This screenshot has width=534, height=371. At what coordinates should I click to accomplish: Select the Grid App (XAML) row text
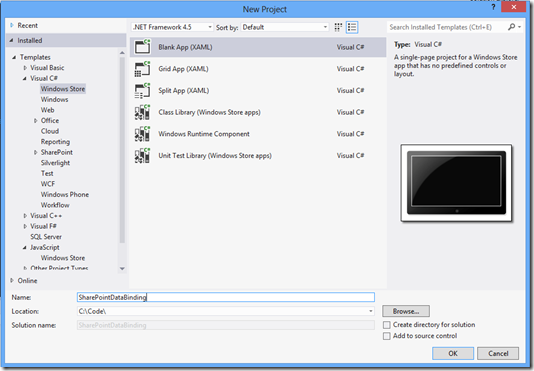coord(183,69)
